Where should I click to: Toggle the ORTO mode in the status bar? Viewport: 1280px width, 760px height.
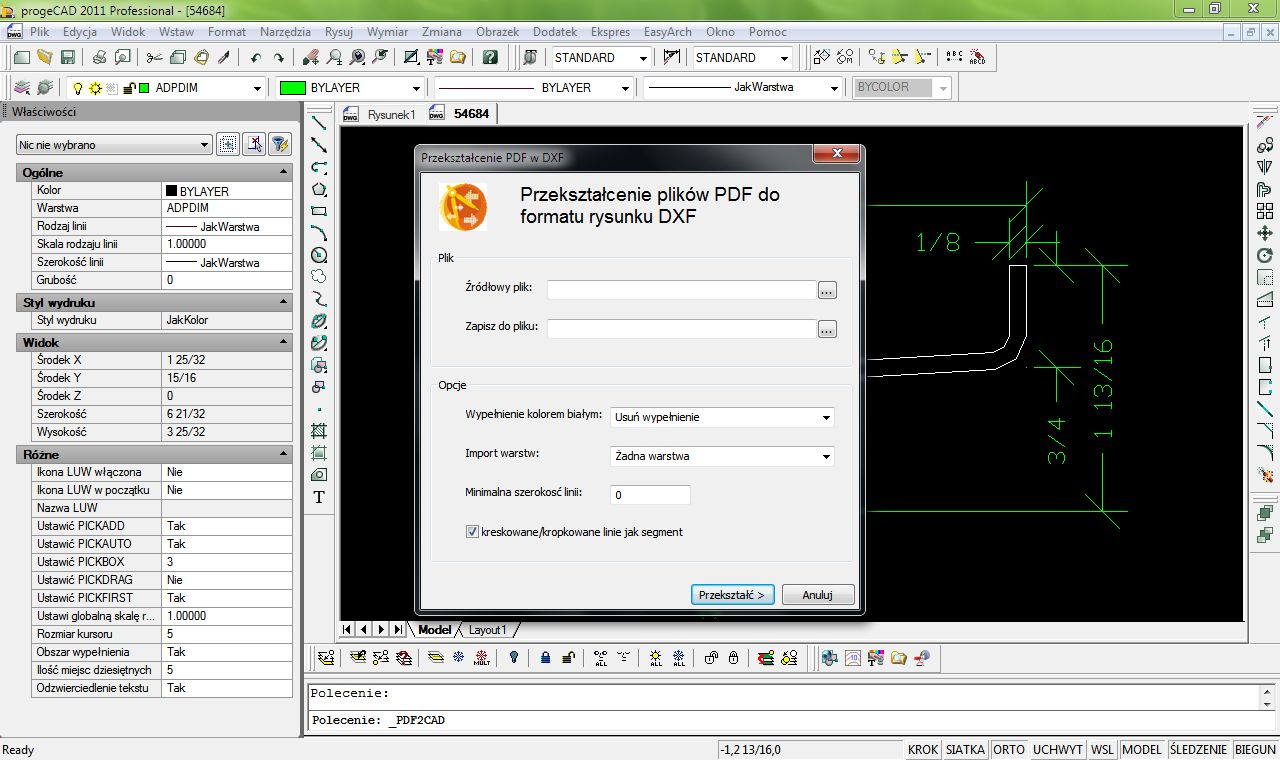[1009, 749]
